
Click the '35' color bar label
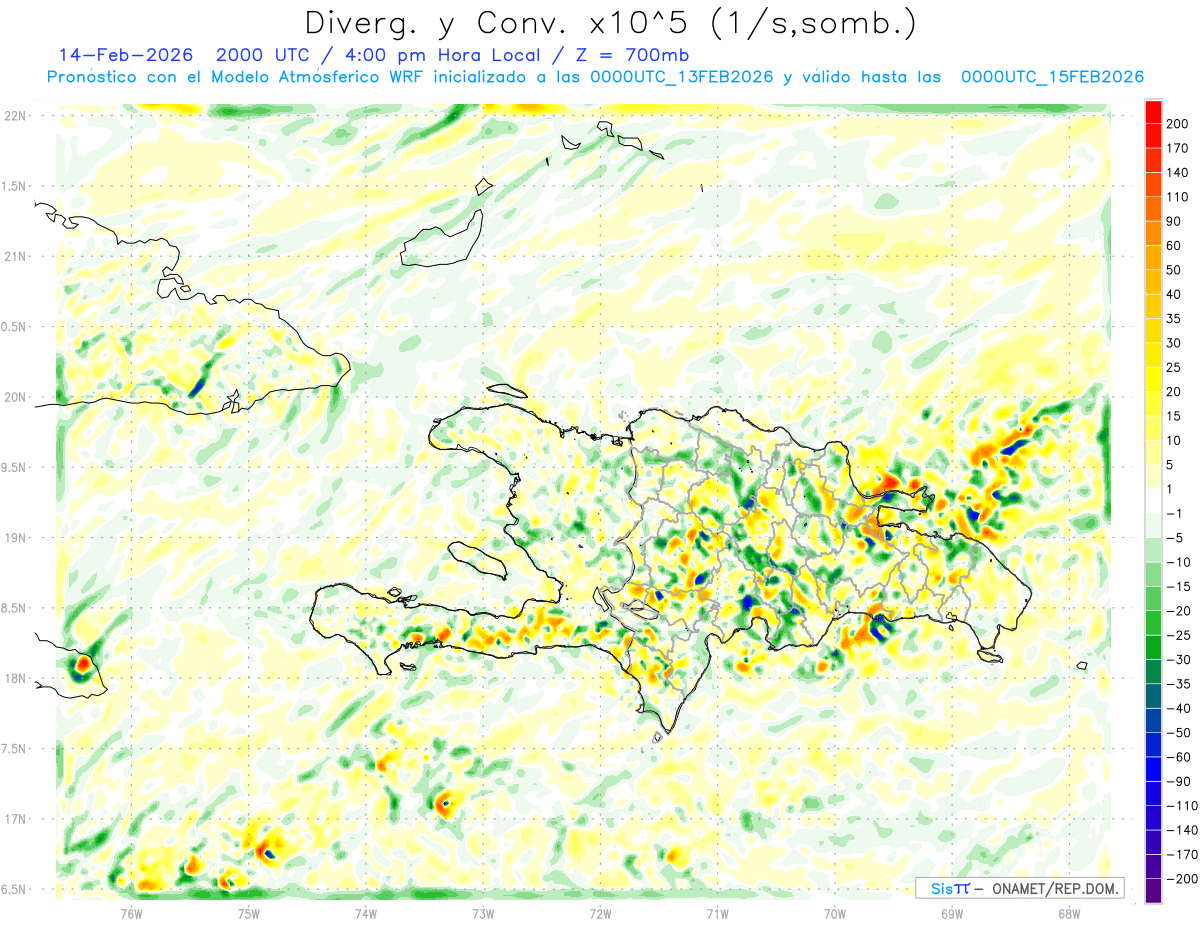coord(1174,319)
